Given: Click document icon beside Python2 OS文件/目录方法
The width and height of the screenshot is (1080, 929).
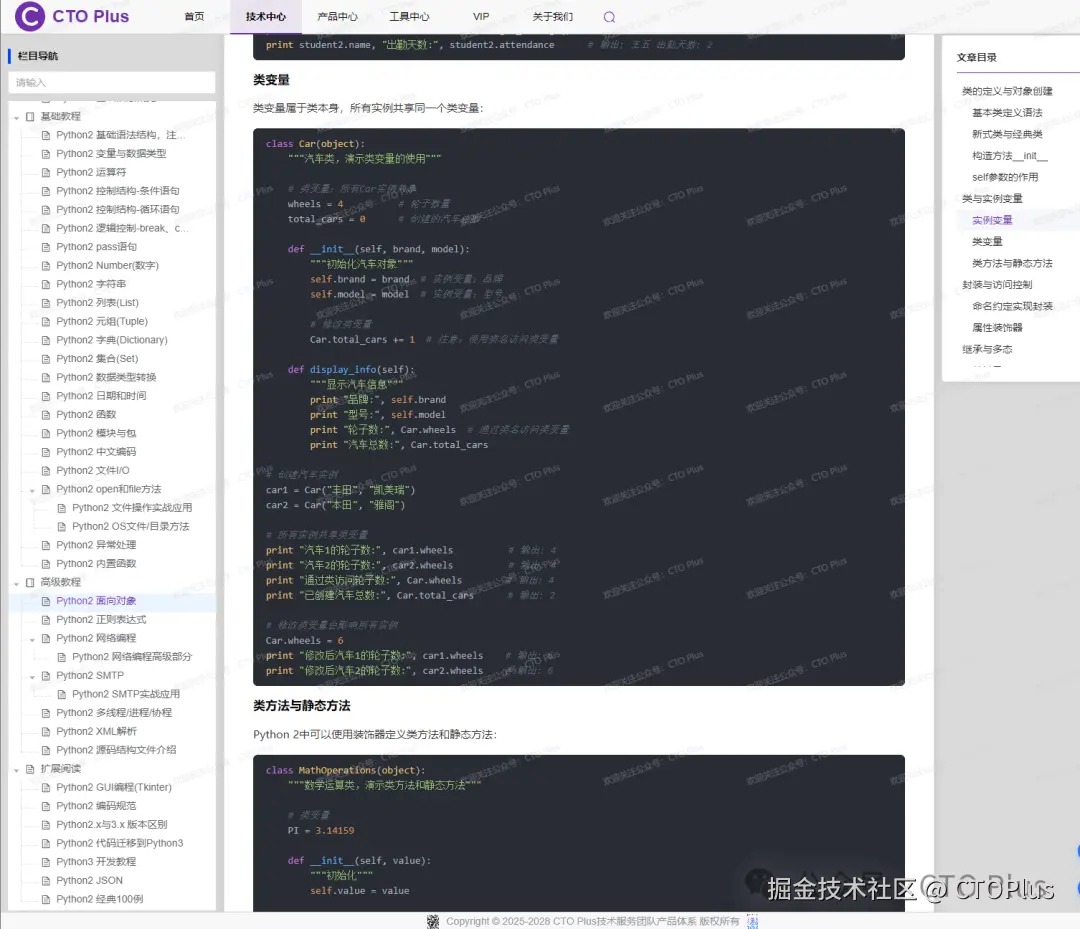Looking at the screenshot, I should pos(62,526).
